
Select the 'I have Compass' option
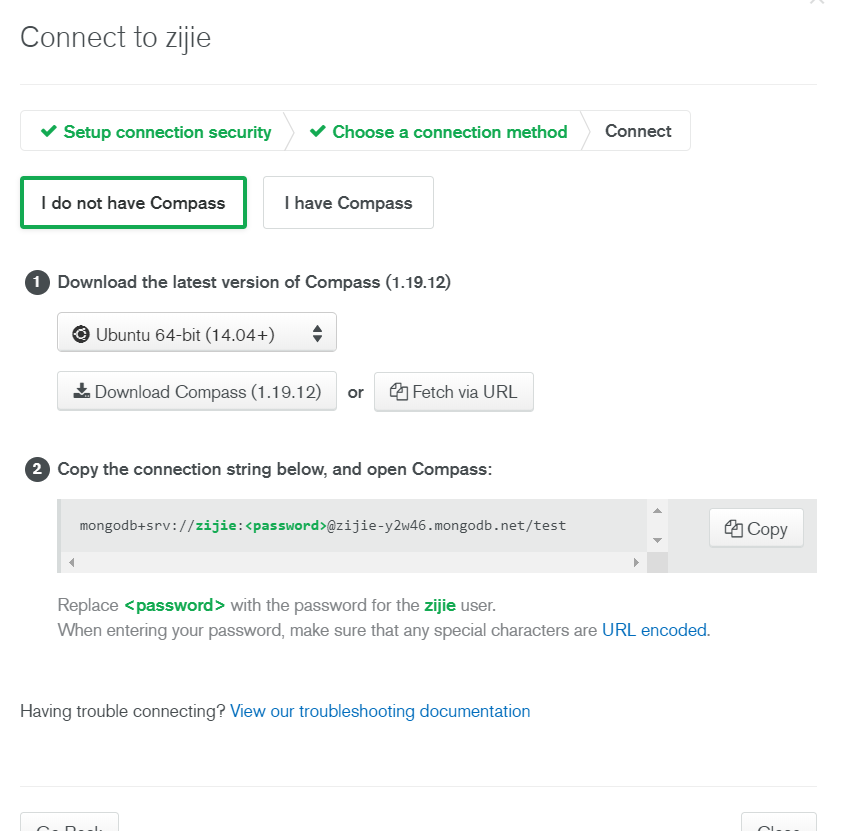[x=348, y=203]
